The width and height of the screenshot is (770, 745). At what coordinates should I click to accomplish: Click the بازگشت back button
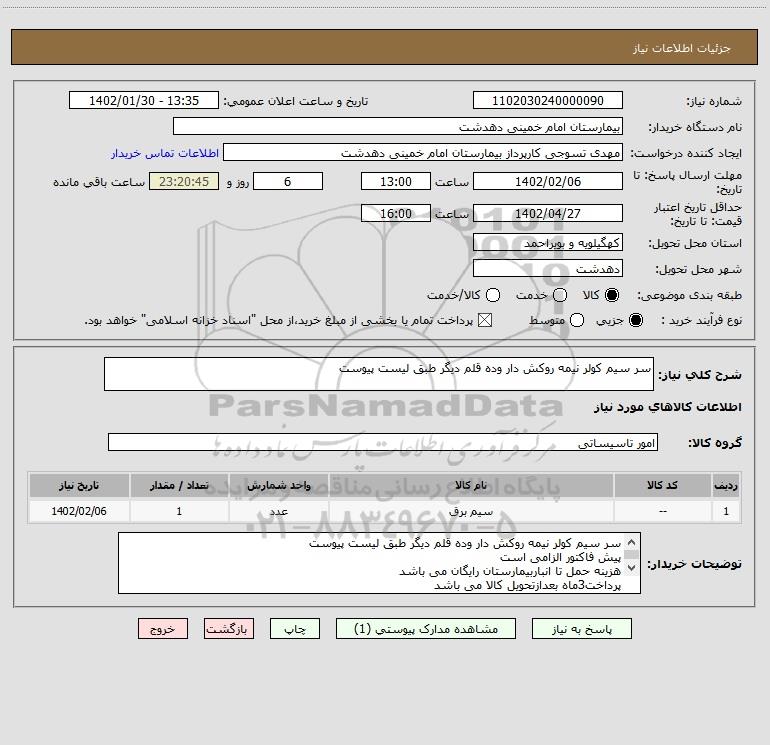[x=229, y=629]
